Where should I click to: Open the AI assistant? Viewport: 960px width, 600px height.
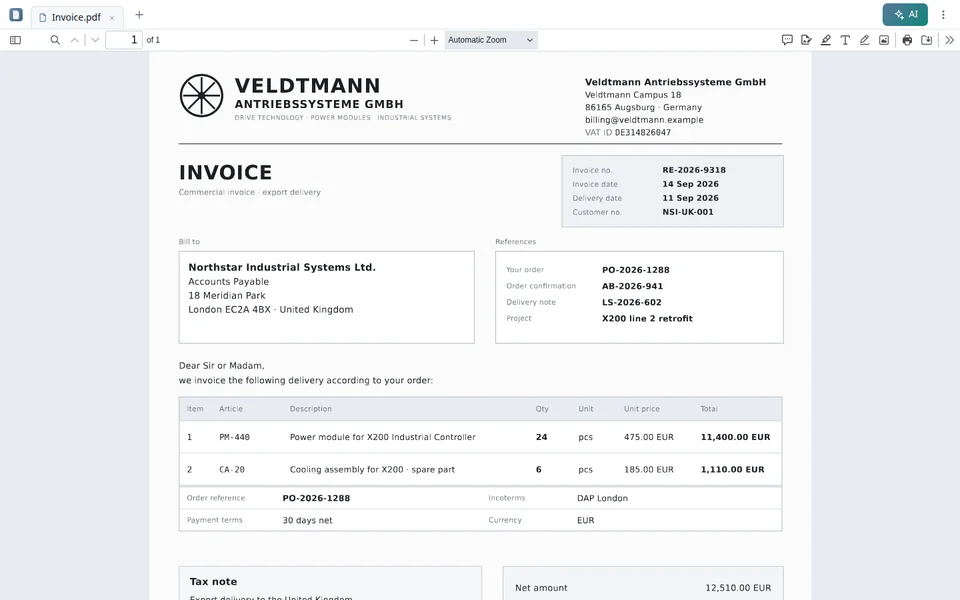(x=905, y=15)
